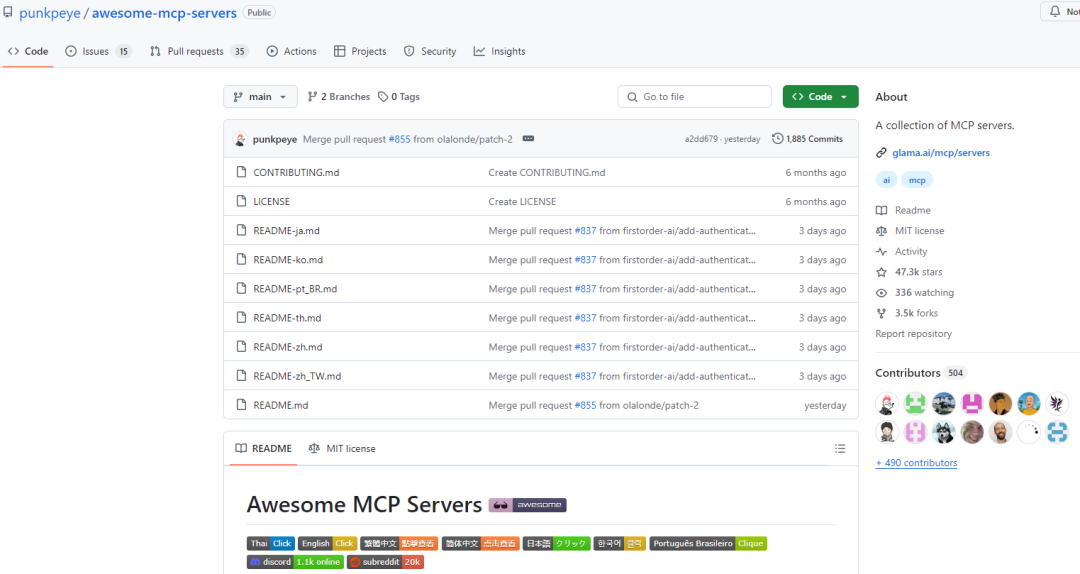Click the awesome badge next to heading

[528, 505]
